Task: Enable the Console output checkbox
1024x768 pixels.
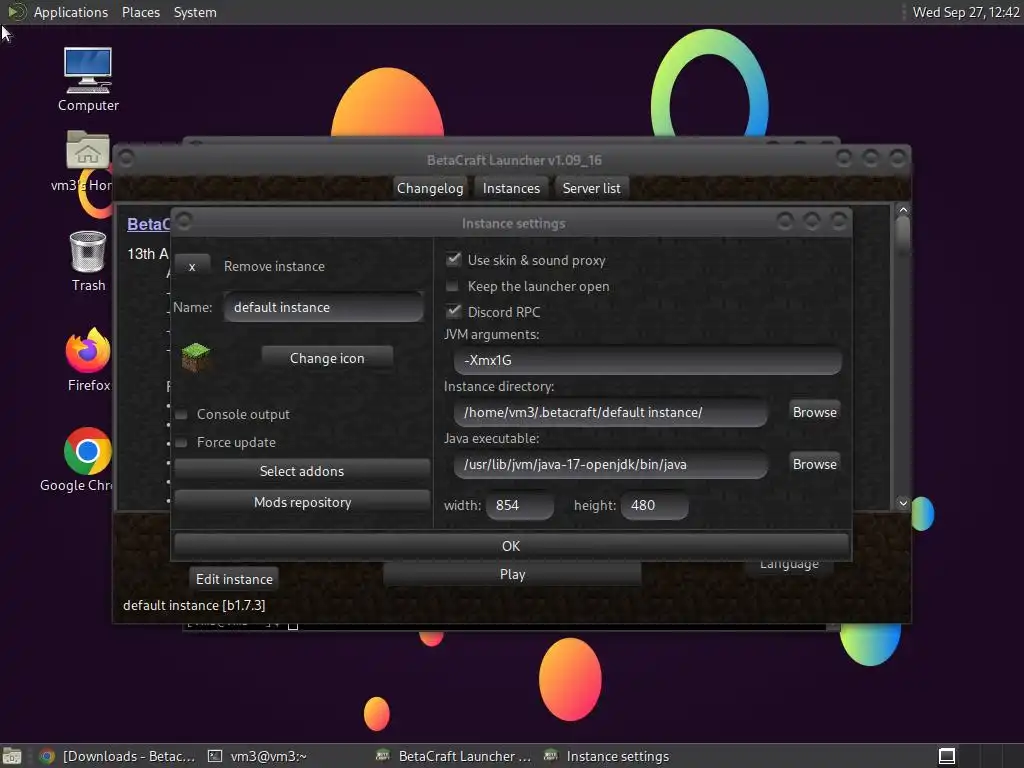Action: pos(182,414)
